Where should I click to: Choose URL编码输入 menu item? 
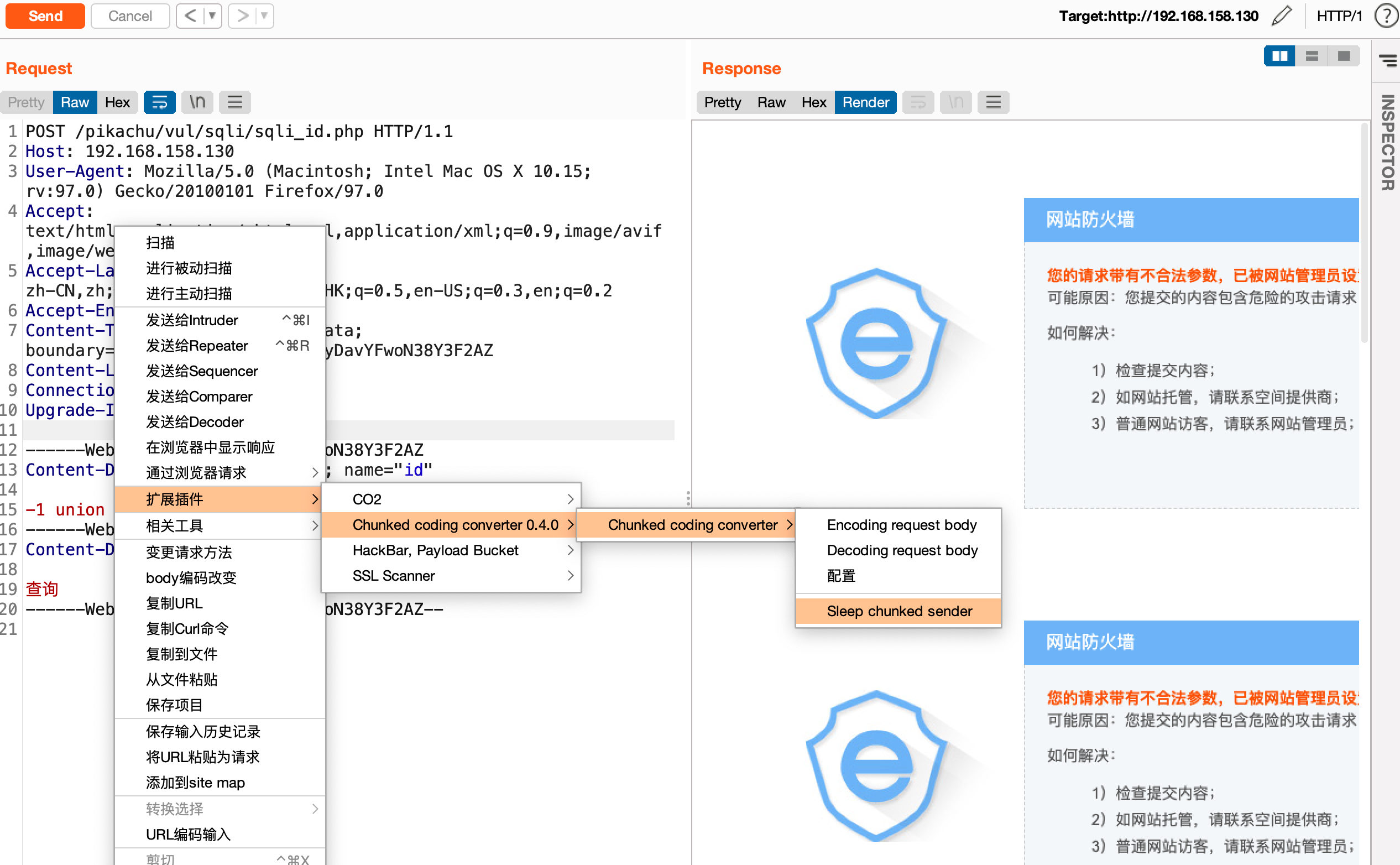[220, 835]
